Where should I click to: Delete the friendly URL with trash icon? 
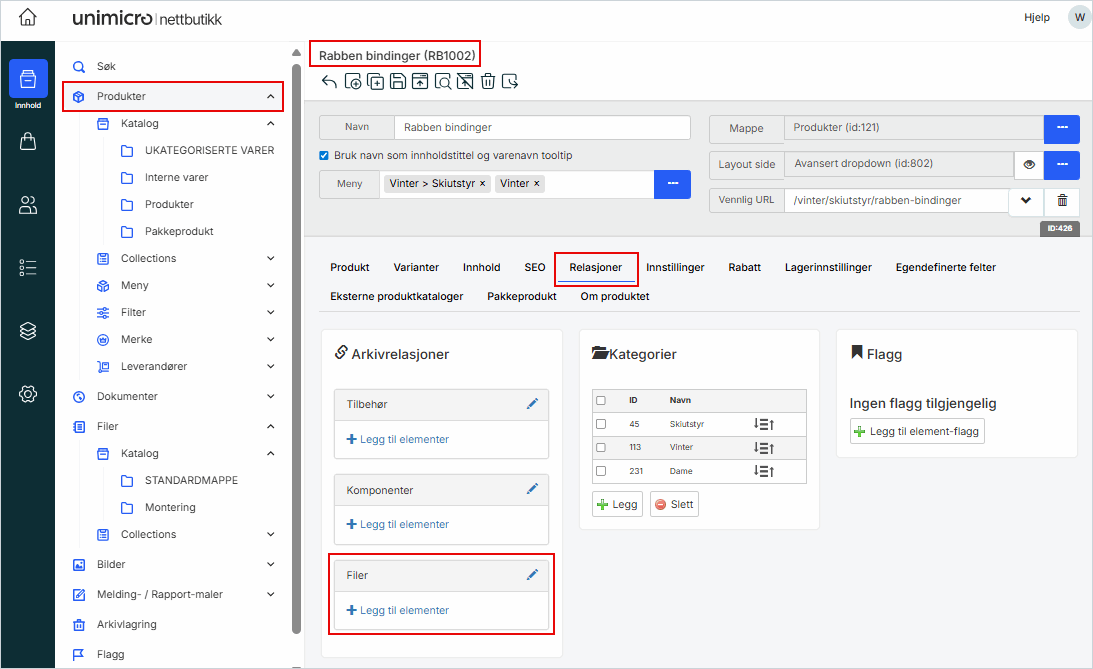coord(1062,200)
